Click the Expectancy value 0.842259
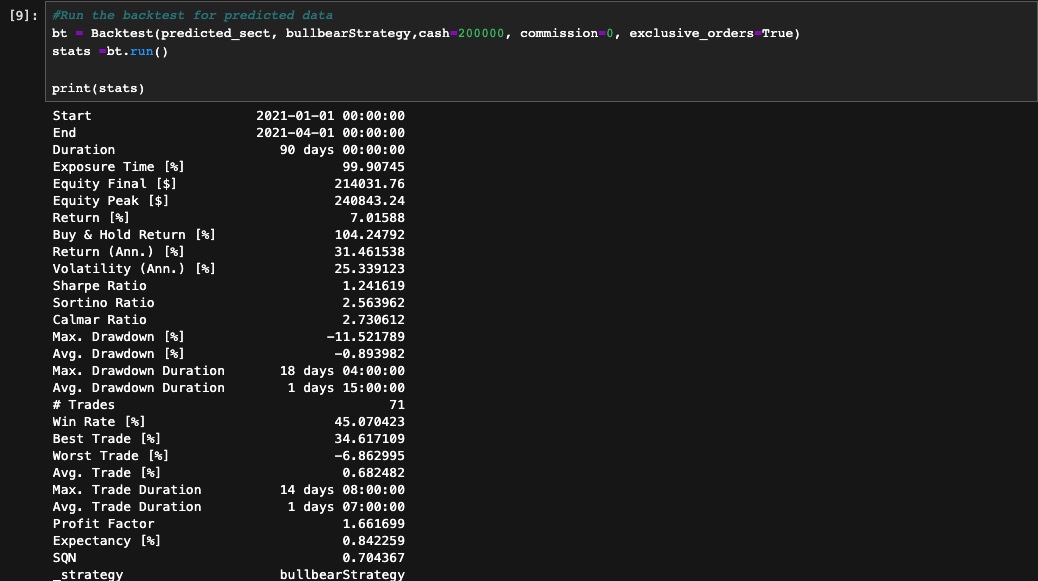 coord(373,541)
